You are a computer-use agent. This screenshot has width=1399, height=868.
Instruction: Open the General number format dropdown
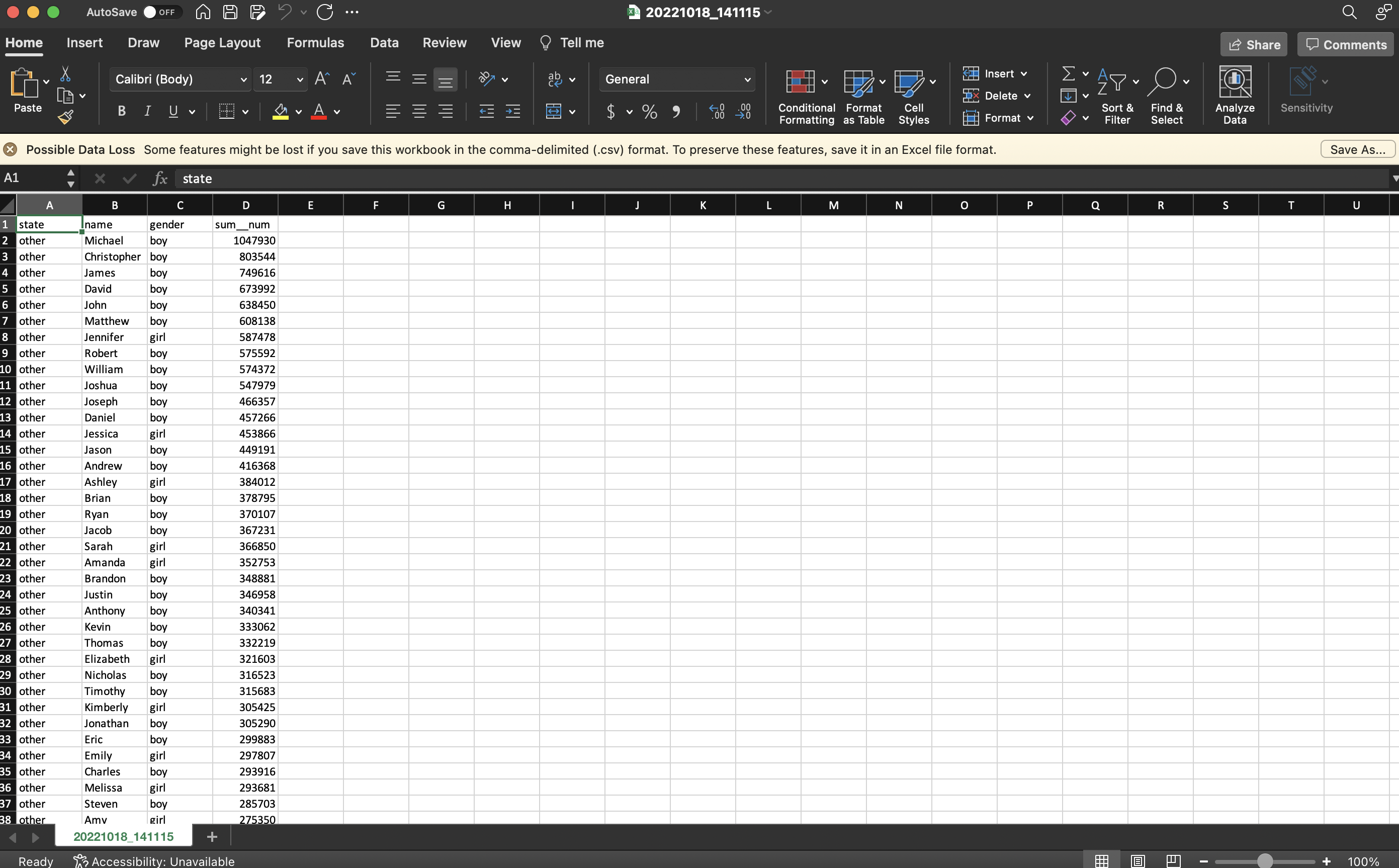(x=676, y=79)
